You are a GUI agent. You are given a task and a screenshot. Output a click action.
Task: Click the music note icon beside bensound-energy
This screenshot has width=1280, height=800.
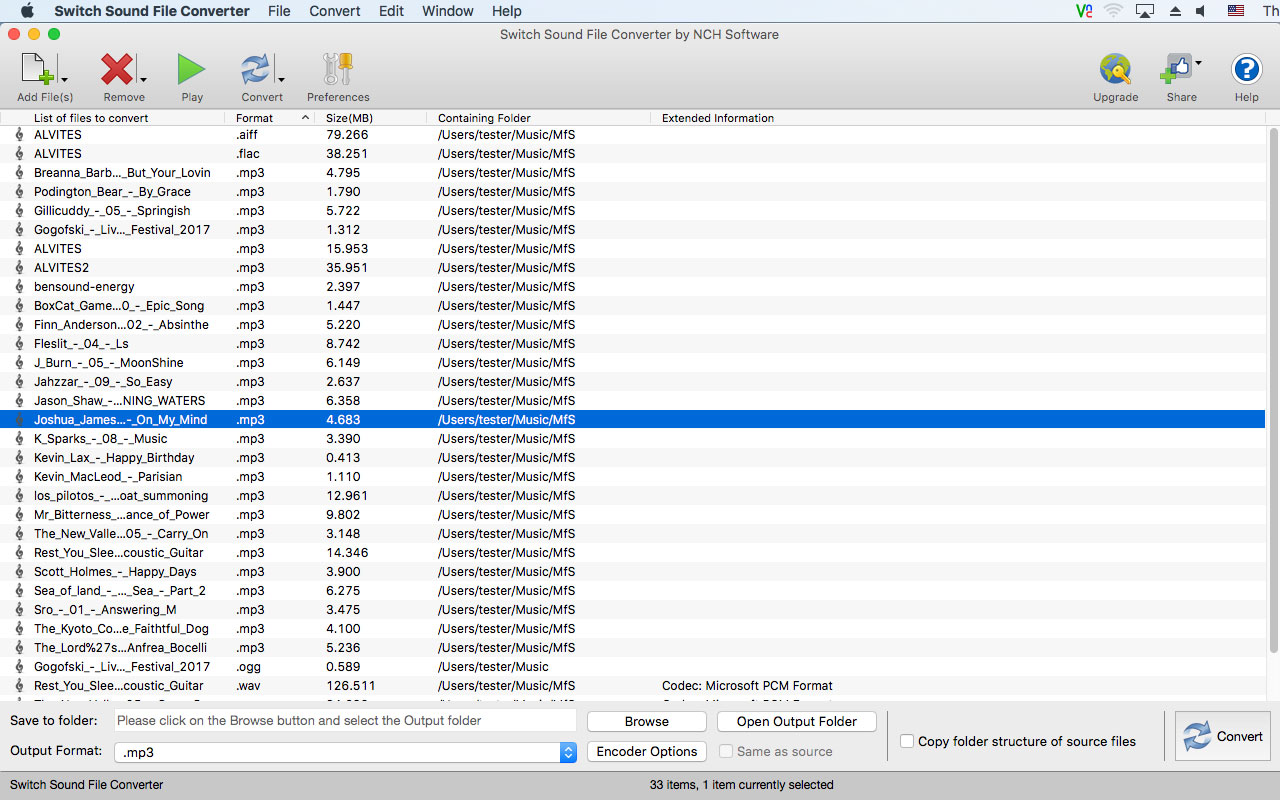19,287
